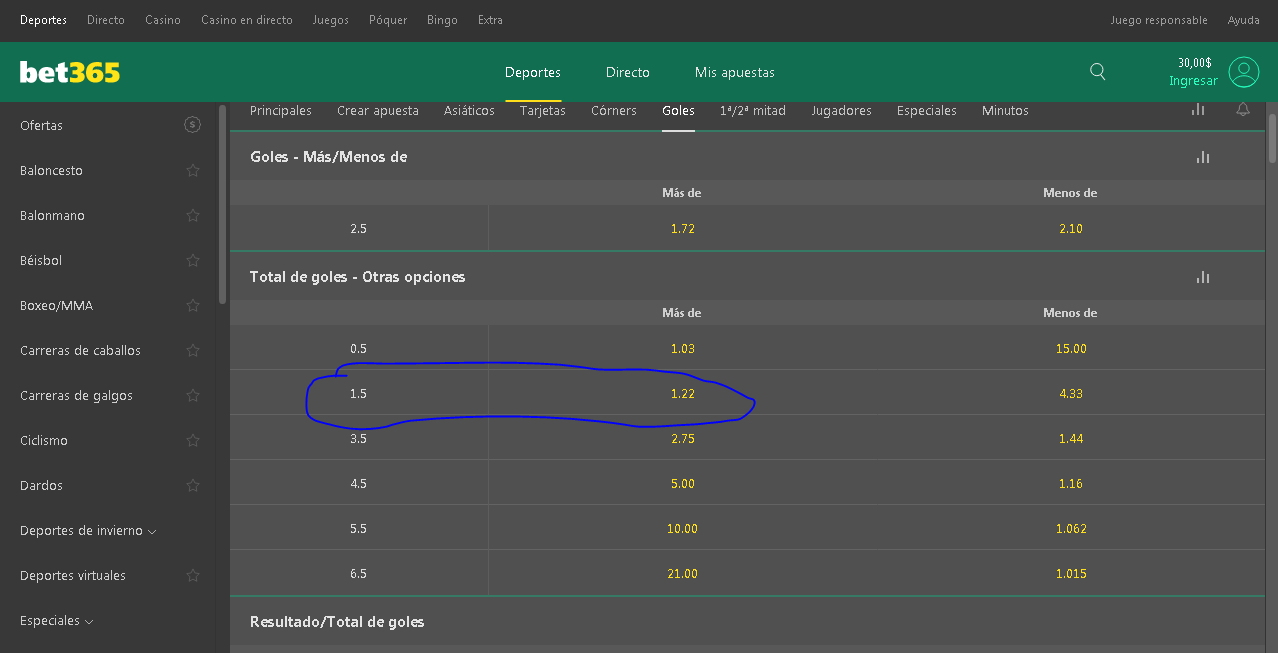1278x653 pixels.
Task: Click the bet365 logo
Action: (x=70, y=72)
